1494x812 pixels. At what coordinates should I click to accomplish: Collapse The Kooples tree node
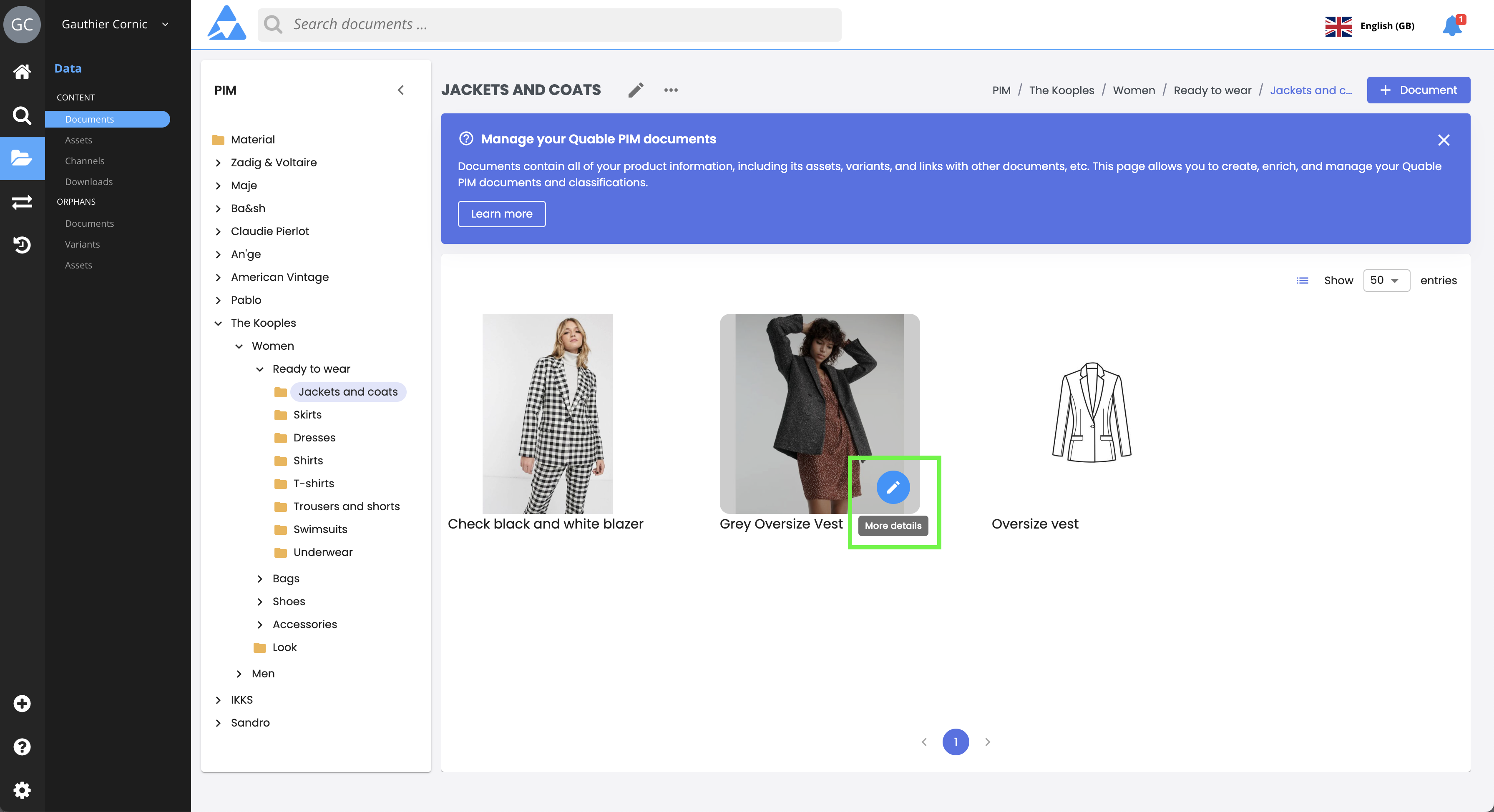pyautogui.click(x=218, y=323)
